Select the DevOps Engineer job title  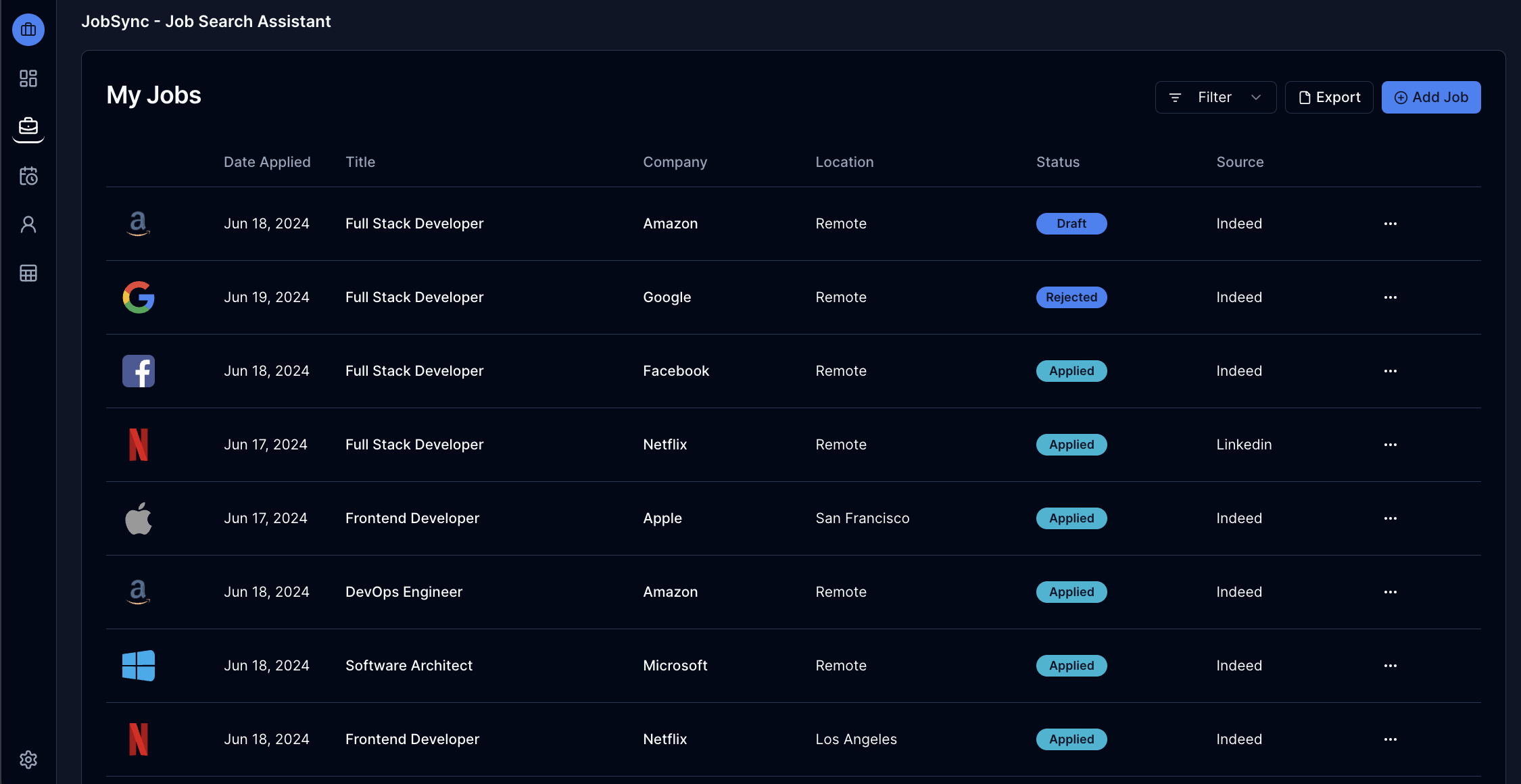click(404, 592)
